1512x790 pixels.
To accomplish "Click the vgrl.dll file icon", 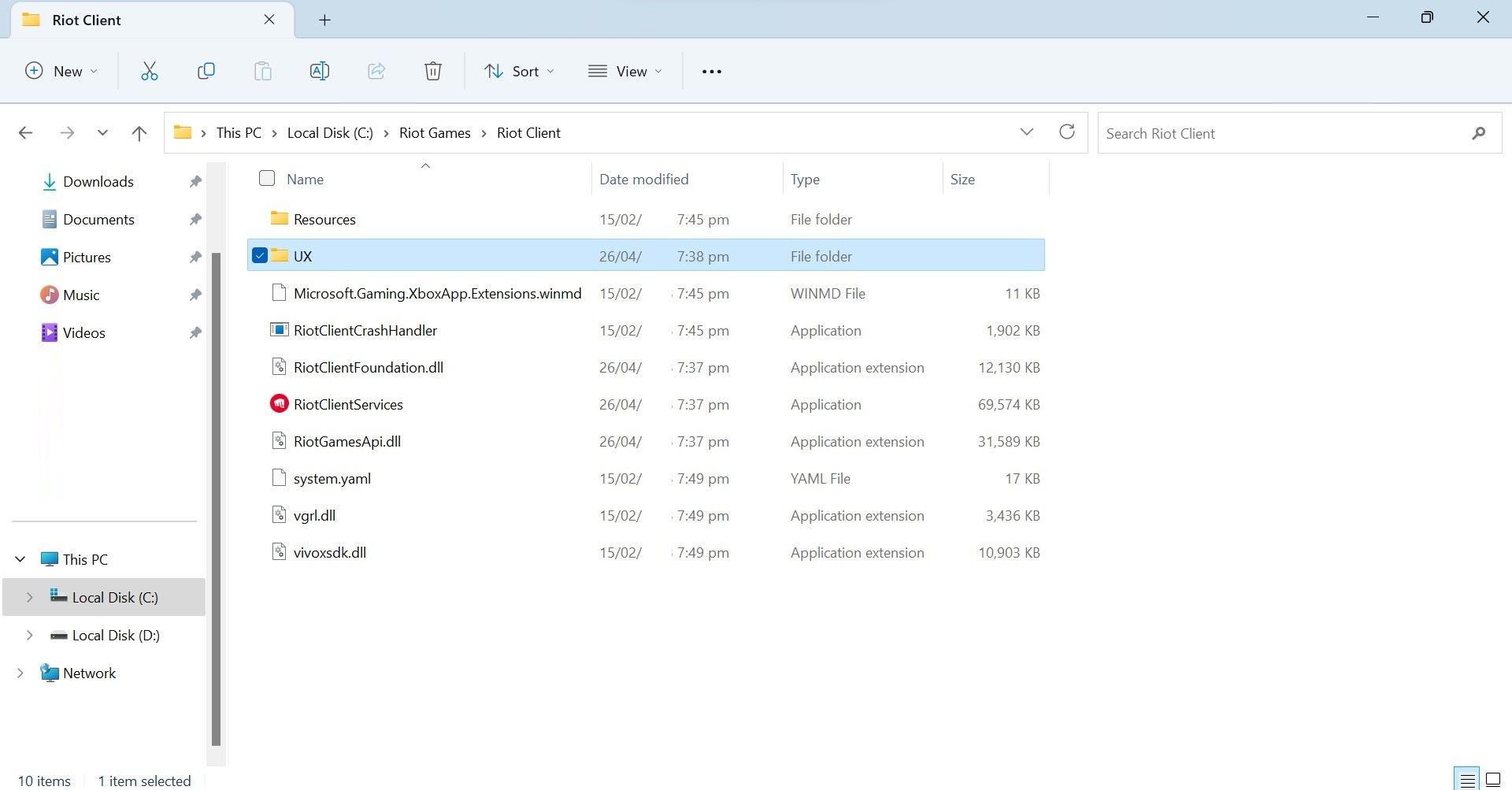I will pyautogui.click(x=279, y=514).
